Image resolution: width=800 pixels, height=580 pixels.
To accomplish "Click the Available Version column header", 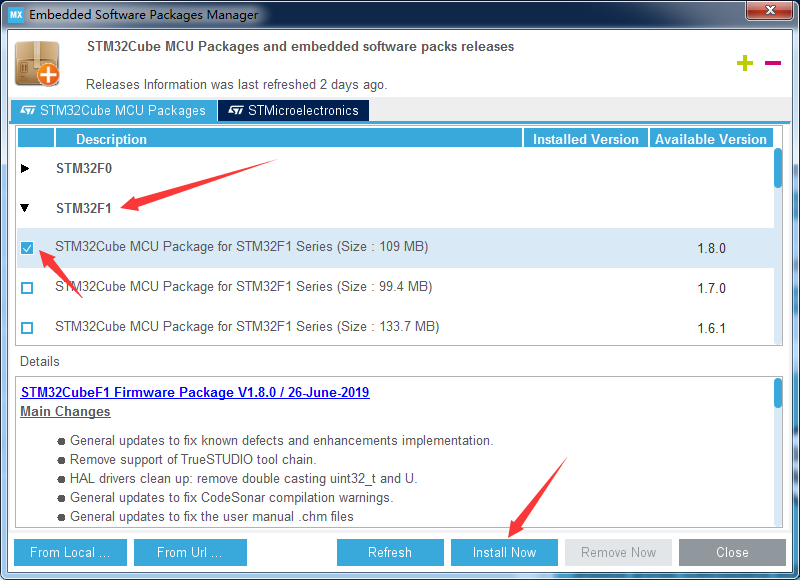I will pyautogui.click(x=711, y=139).
